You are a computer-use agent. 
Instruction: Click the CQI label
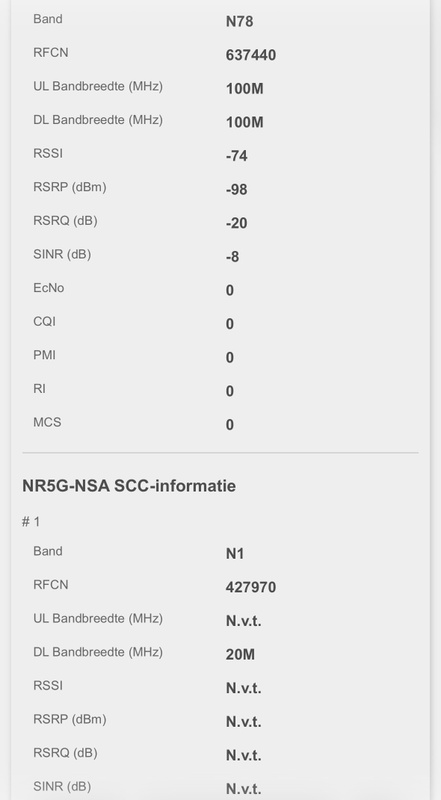tap(44, 321)
